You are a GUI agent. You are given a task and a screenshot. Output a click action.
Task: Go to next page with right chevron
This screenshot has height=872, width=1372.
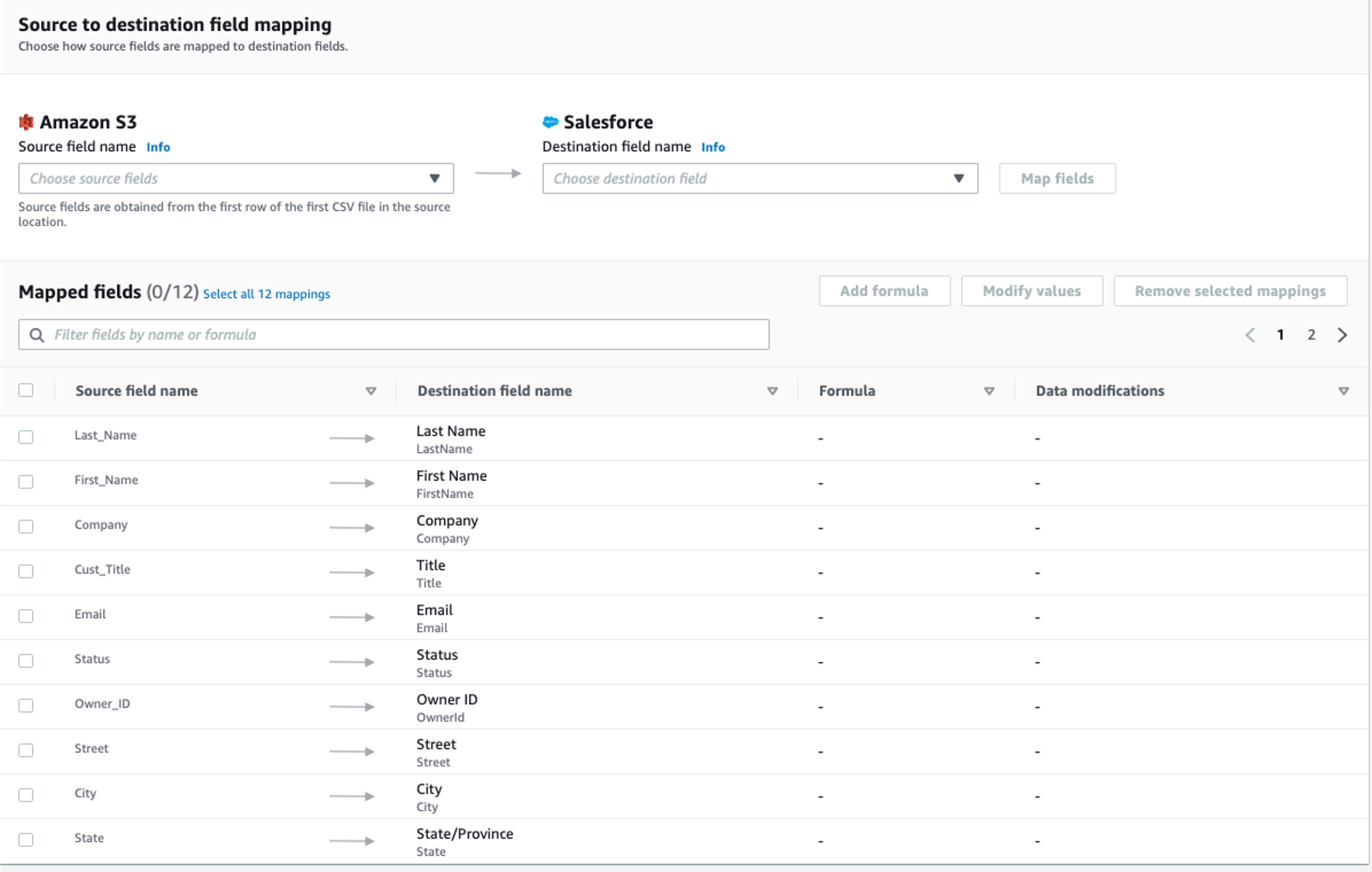click(1343, 335)
